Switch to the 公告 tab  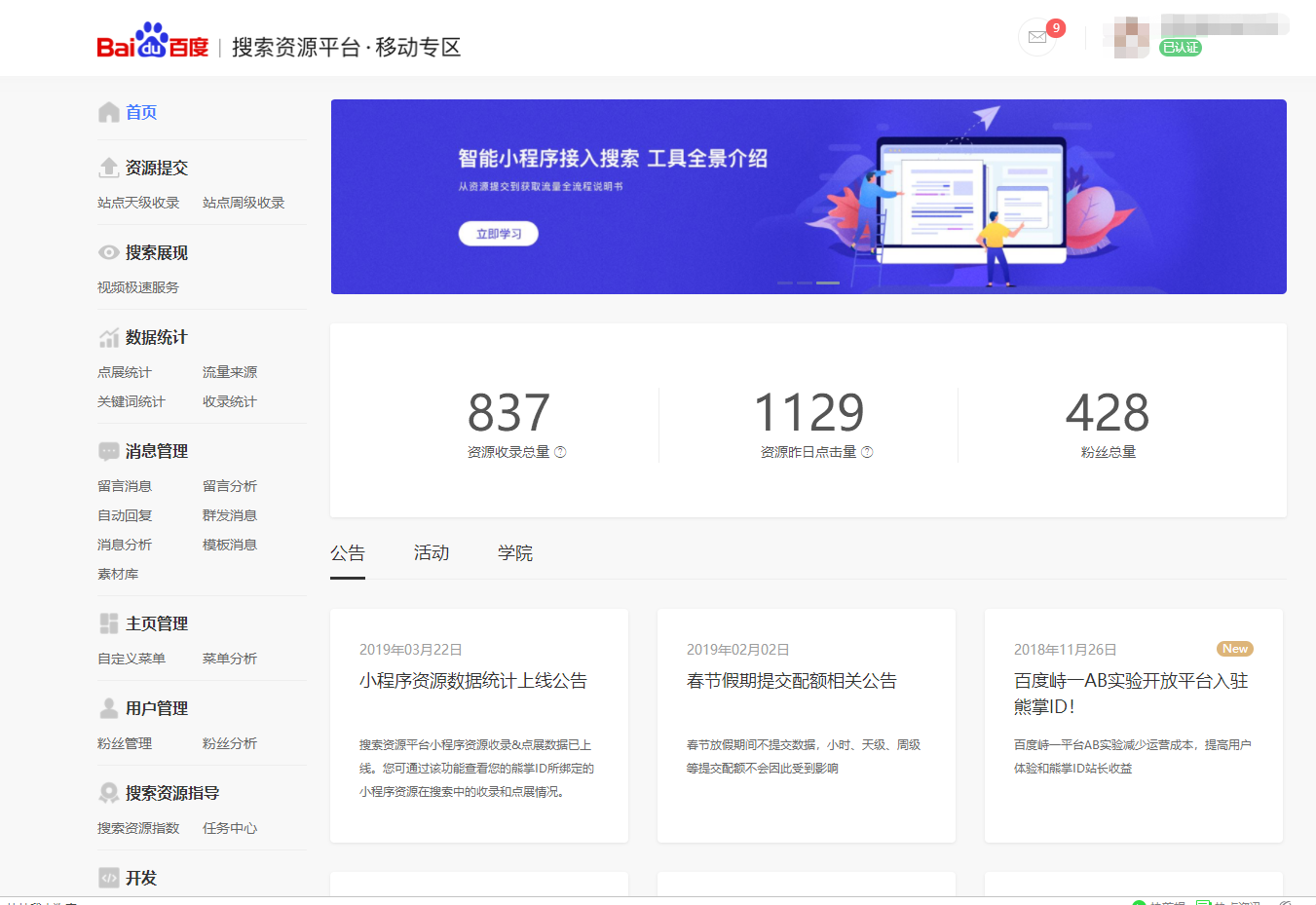click(348, 553)
